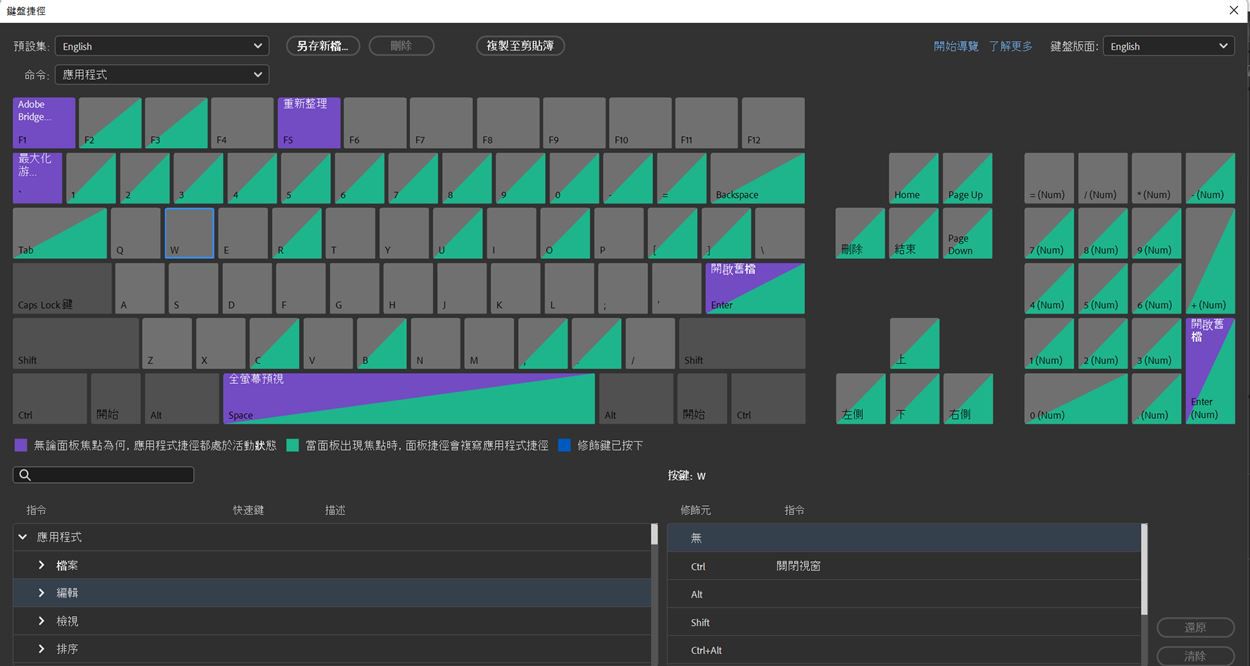Viewport: 1250px width, 666px height.
Task: Select the Enter (Num) numpad key
Action: point(1210,371)
